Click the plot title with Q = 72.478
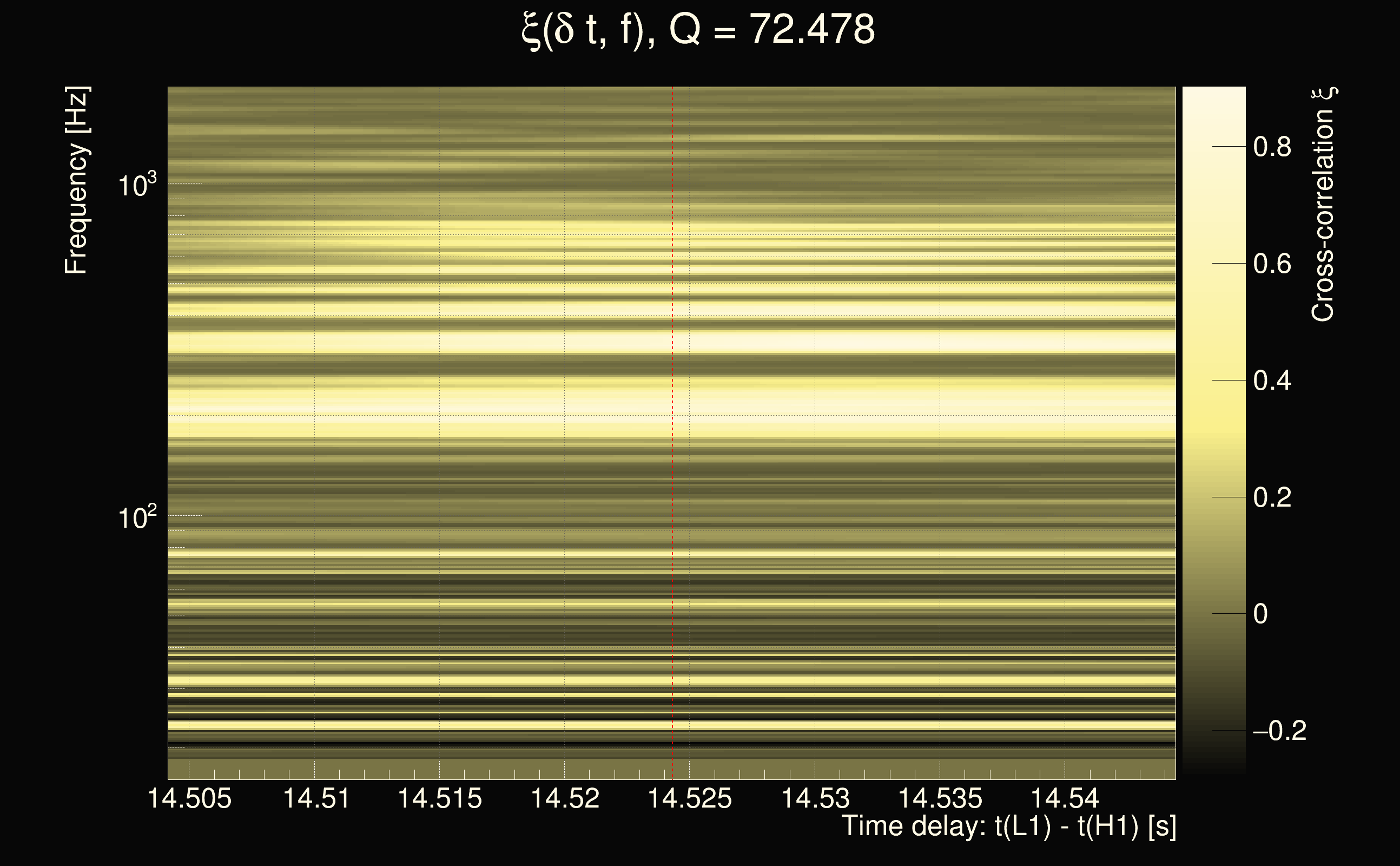Viewport: 1400px width, 866px height. tap(698, 30)
